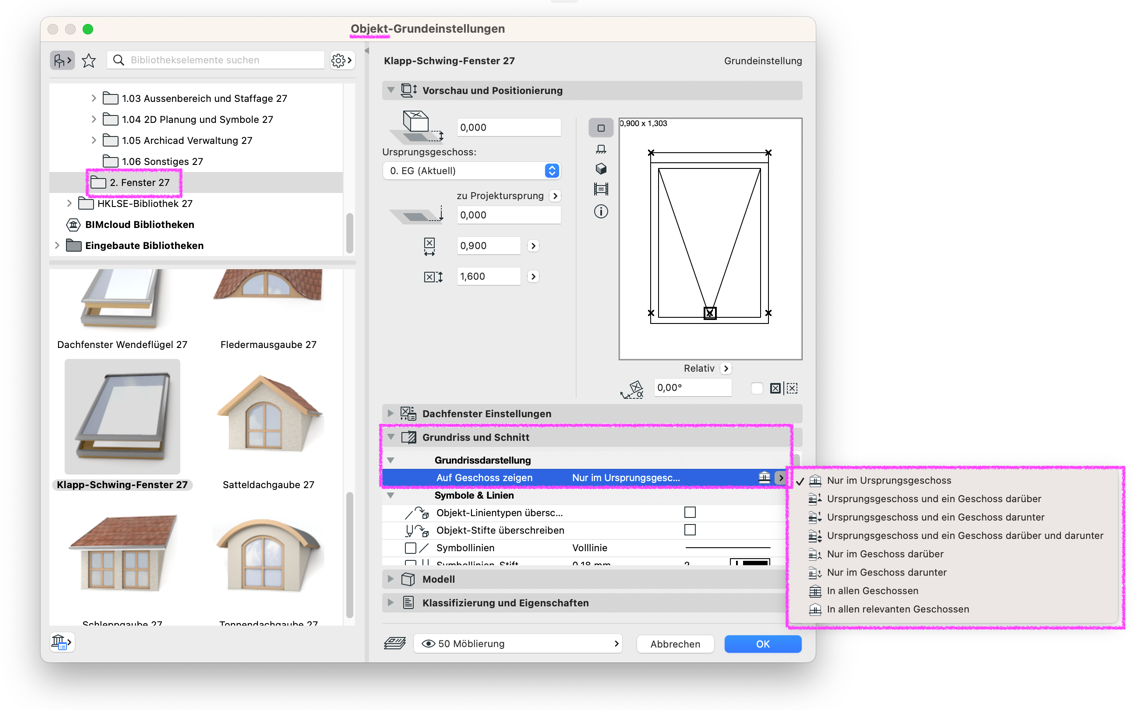Show object info with the info icon
The width and height of the screenshot is (1134, 710).
[601, 212]
